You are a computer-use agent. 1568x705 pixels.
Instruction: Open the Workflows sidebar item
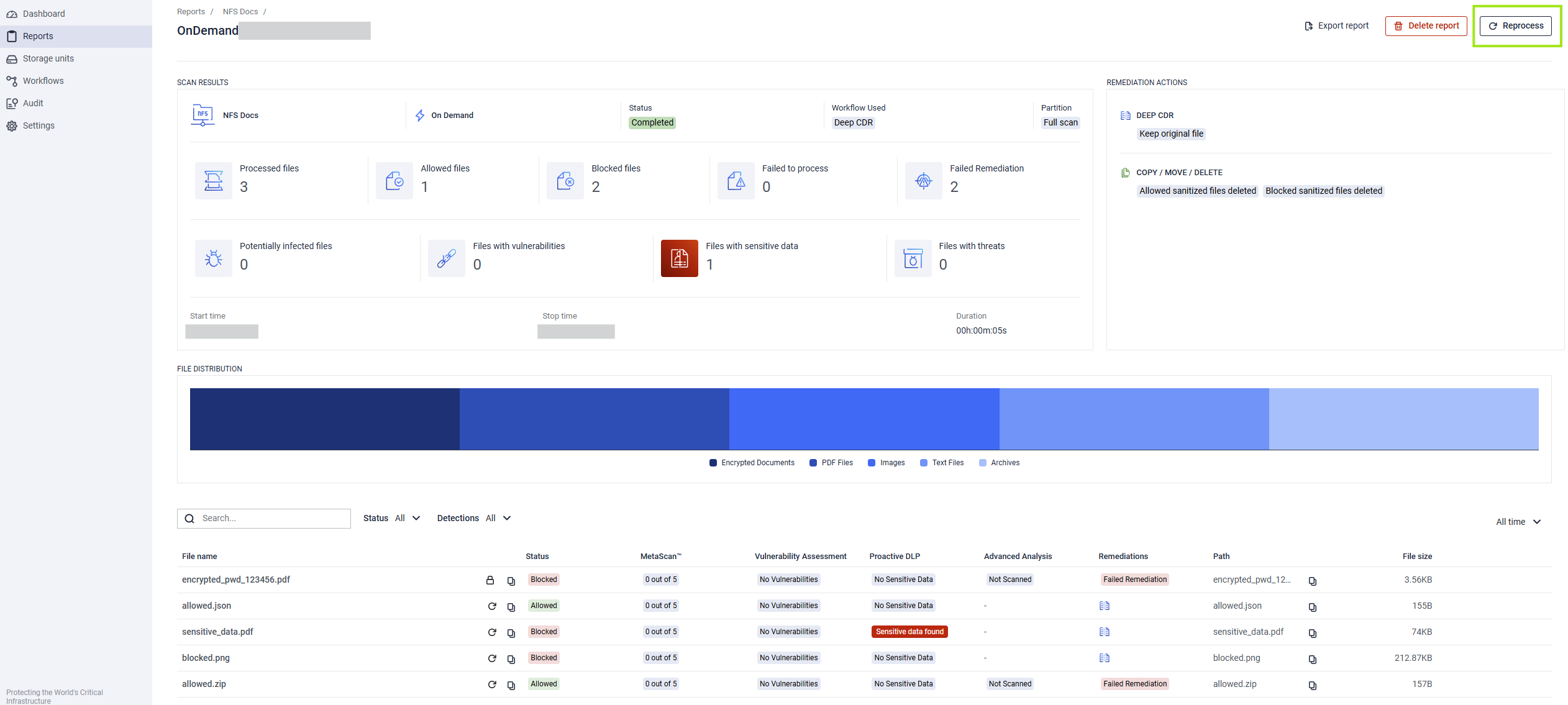point(43,81)
